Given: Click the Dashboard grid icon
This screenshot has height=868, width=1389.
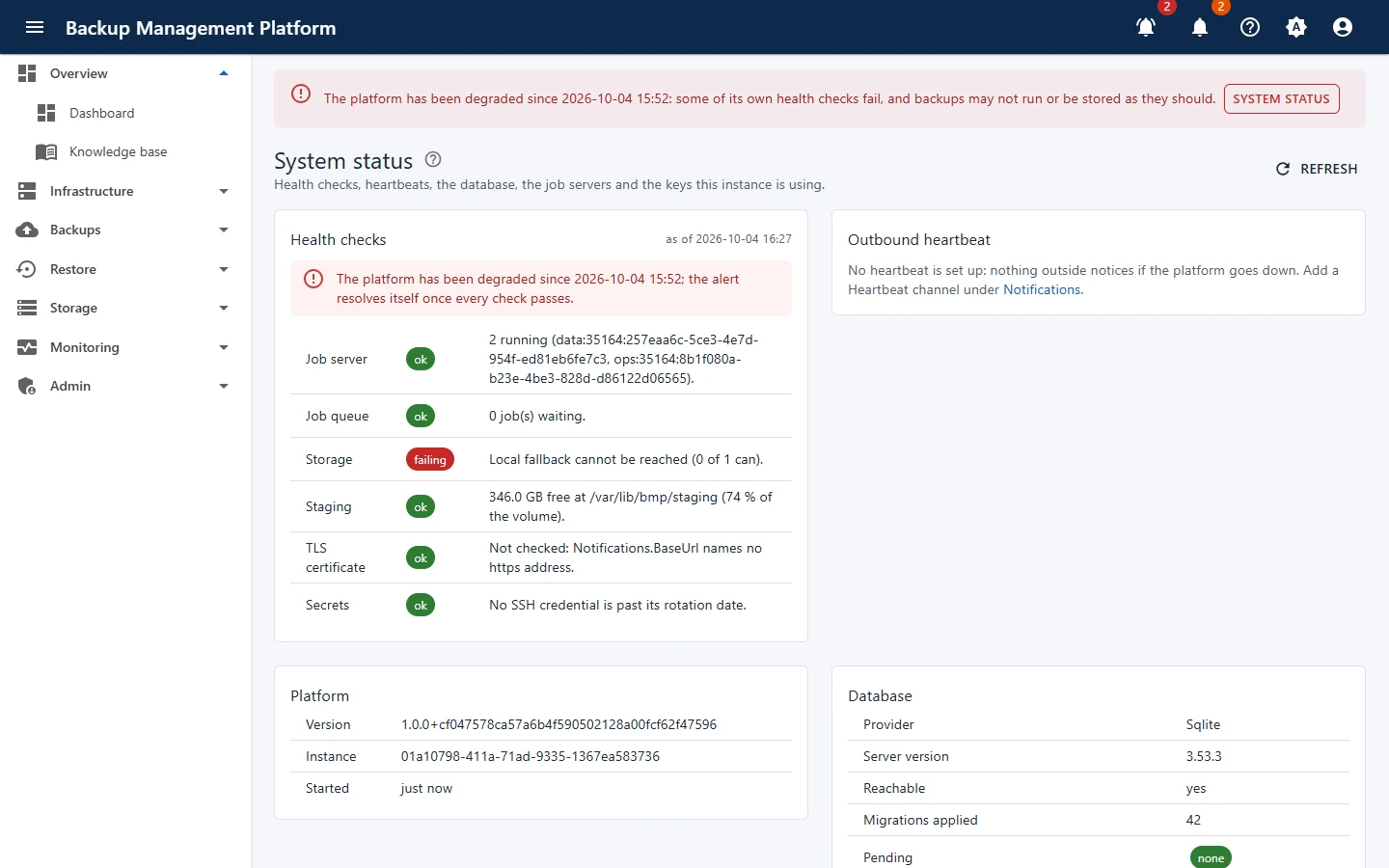Looking at the screenshot, I should point(46,113).
